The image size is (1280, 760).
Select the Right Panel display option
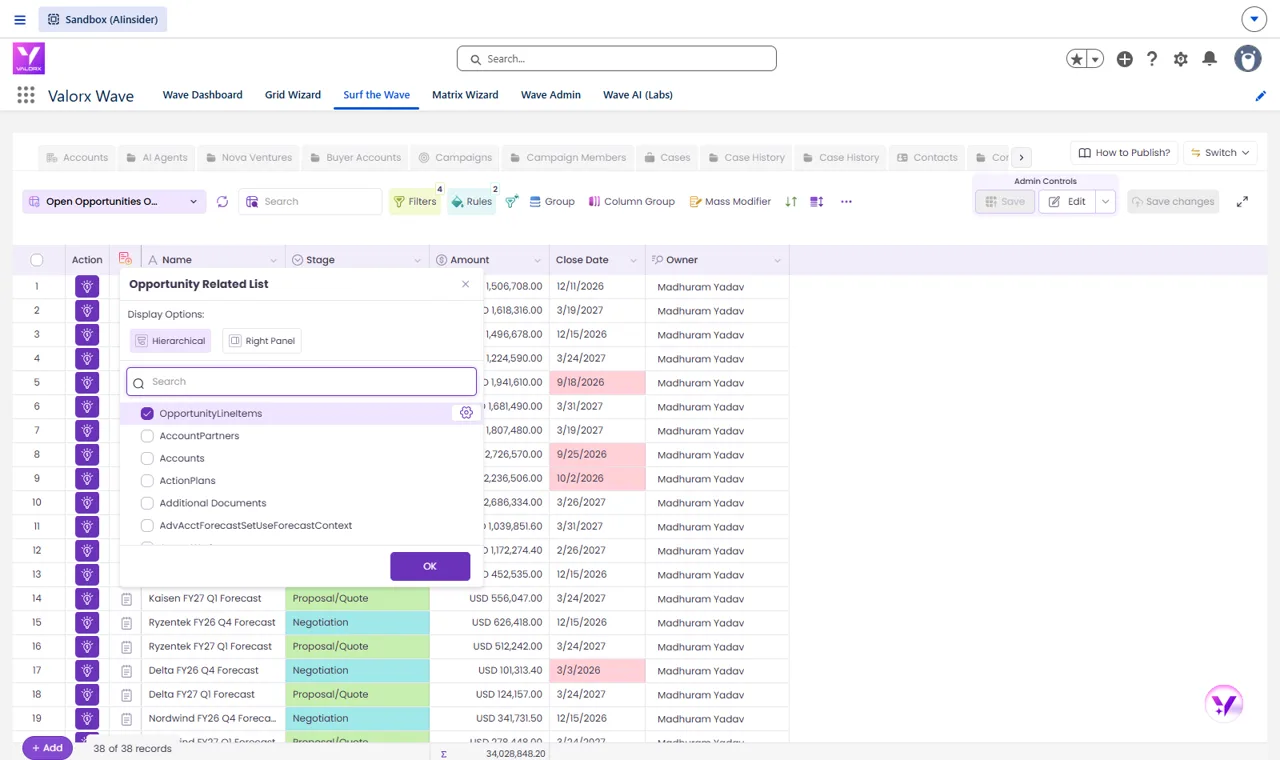(262, 341)
